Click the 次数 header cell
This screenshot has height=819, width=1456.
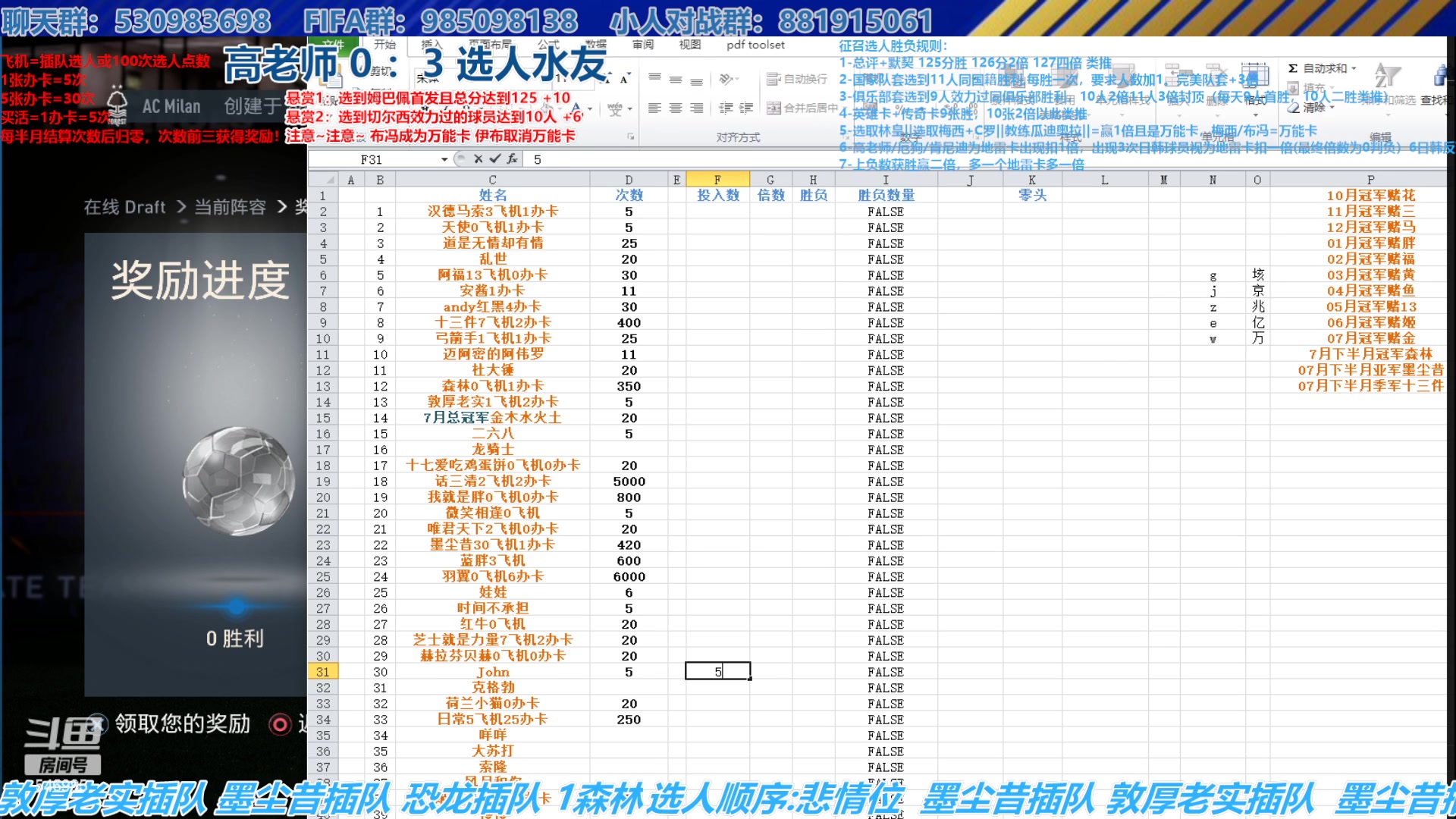click(x=629, y=196)
